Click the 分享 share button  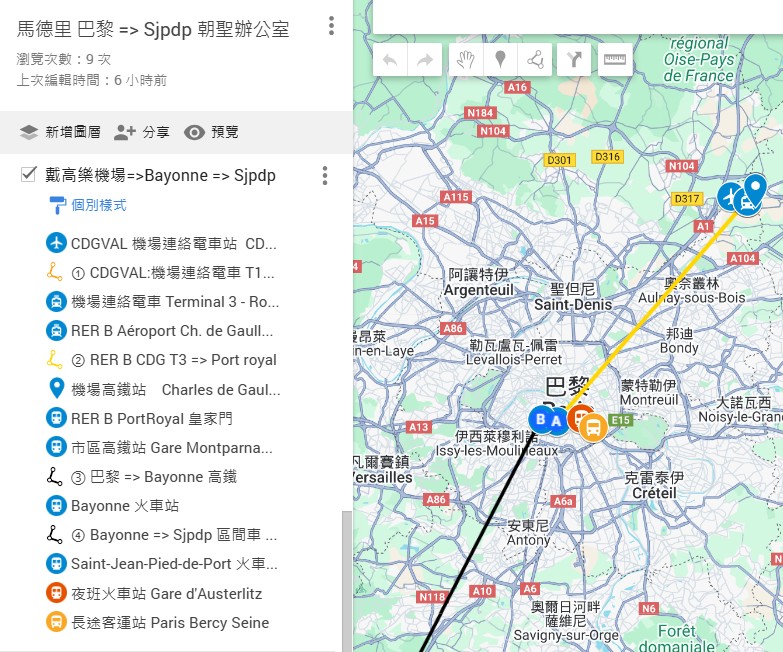pos(142,132)
